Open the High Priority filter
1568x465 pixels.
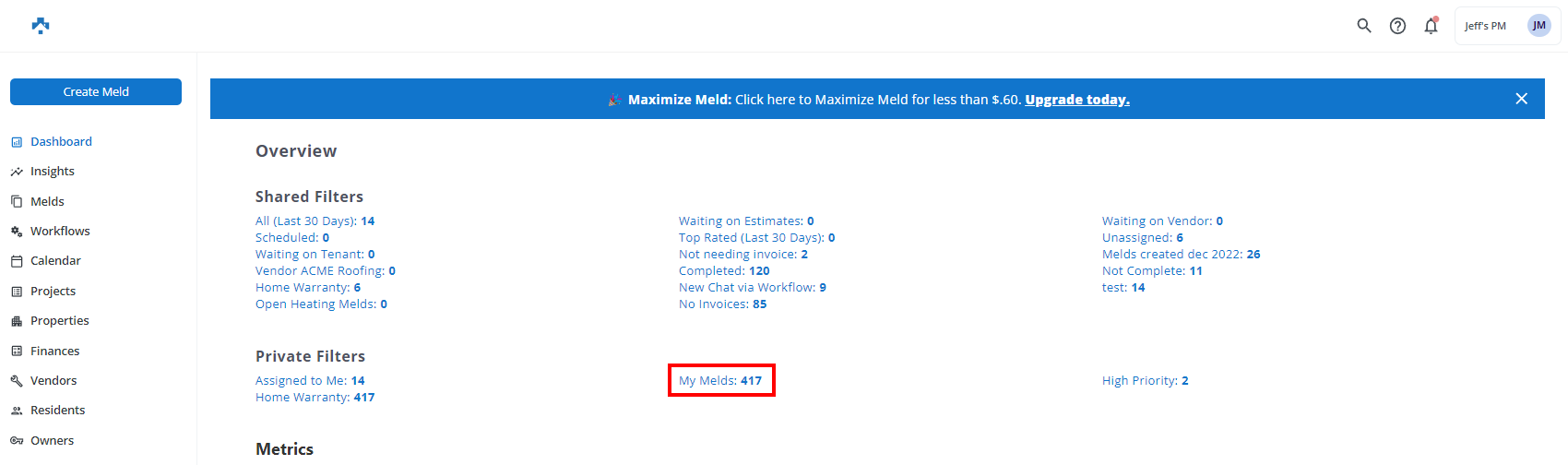click(1145, 381)
